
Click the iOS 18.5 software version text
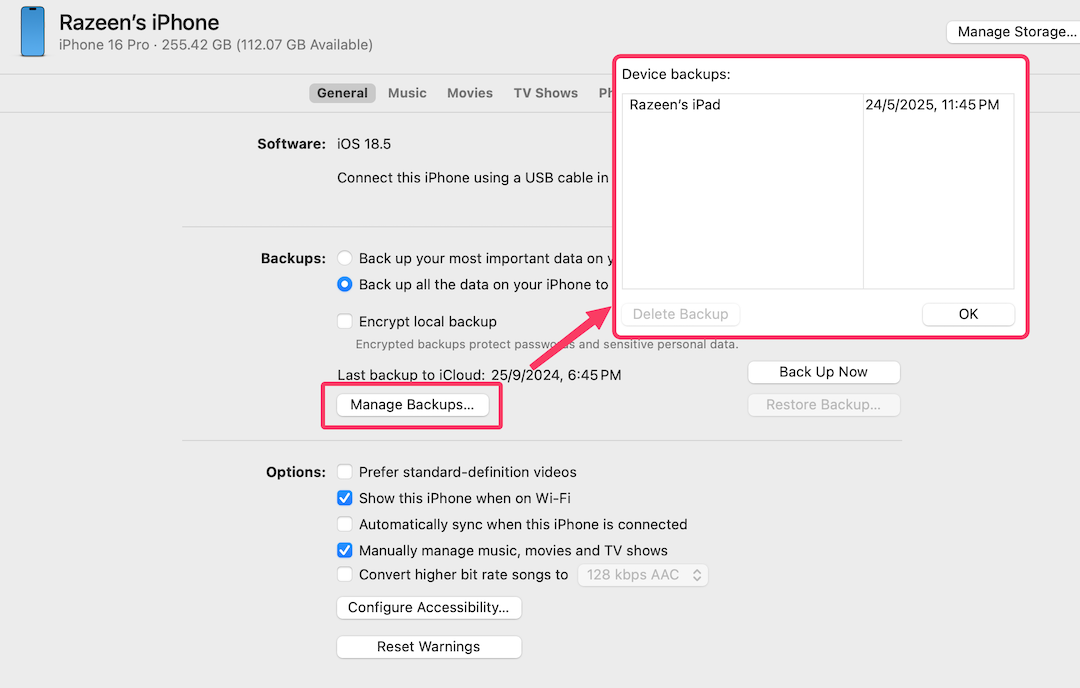[x=364, y=144]
